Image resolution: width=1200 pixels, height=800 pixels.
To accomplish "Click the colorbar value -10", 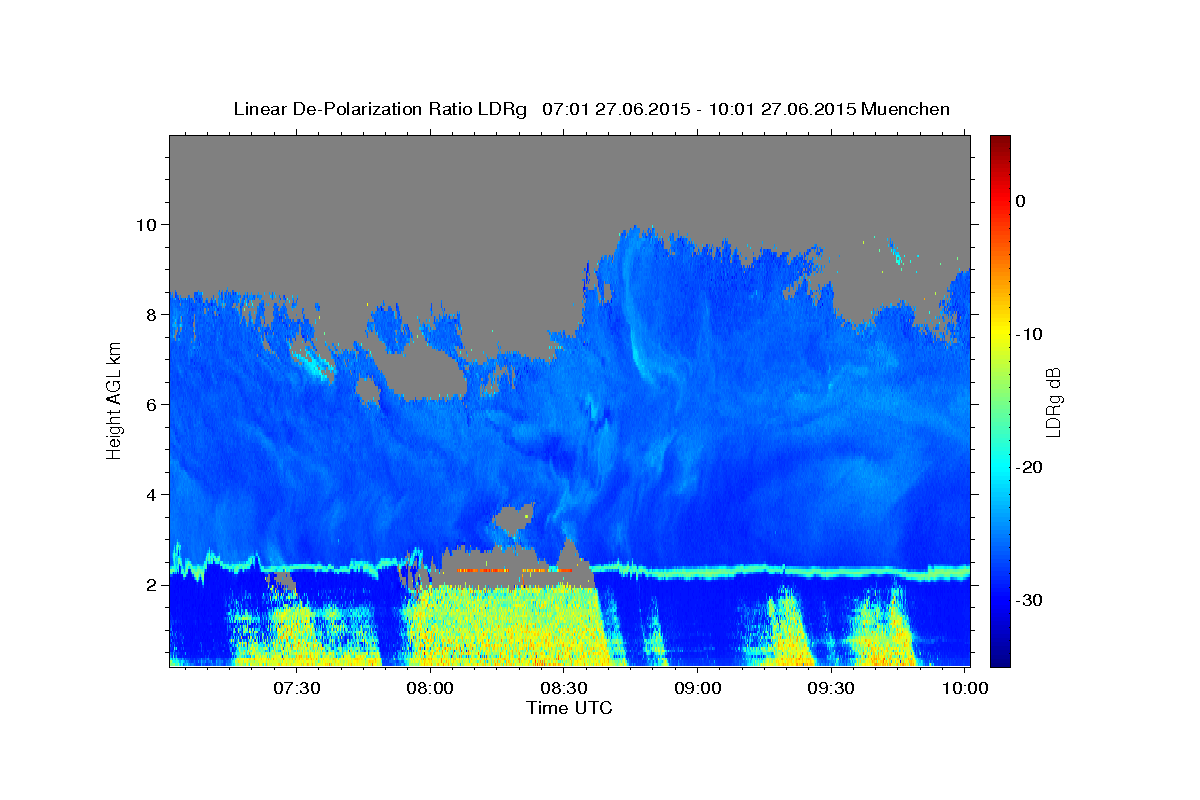I will (1029, 334).
